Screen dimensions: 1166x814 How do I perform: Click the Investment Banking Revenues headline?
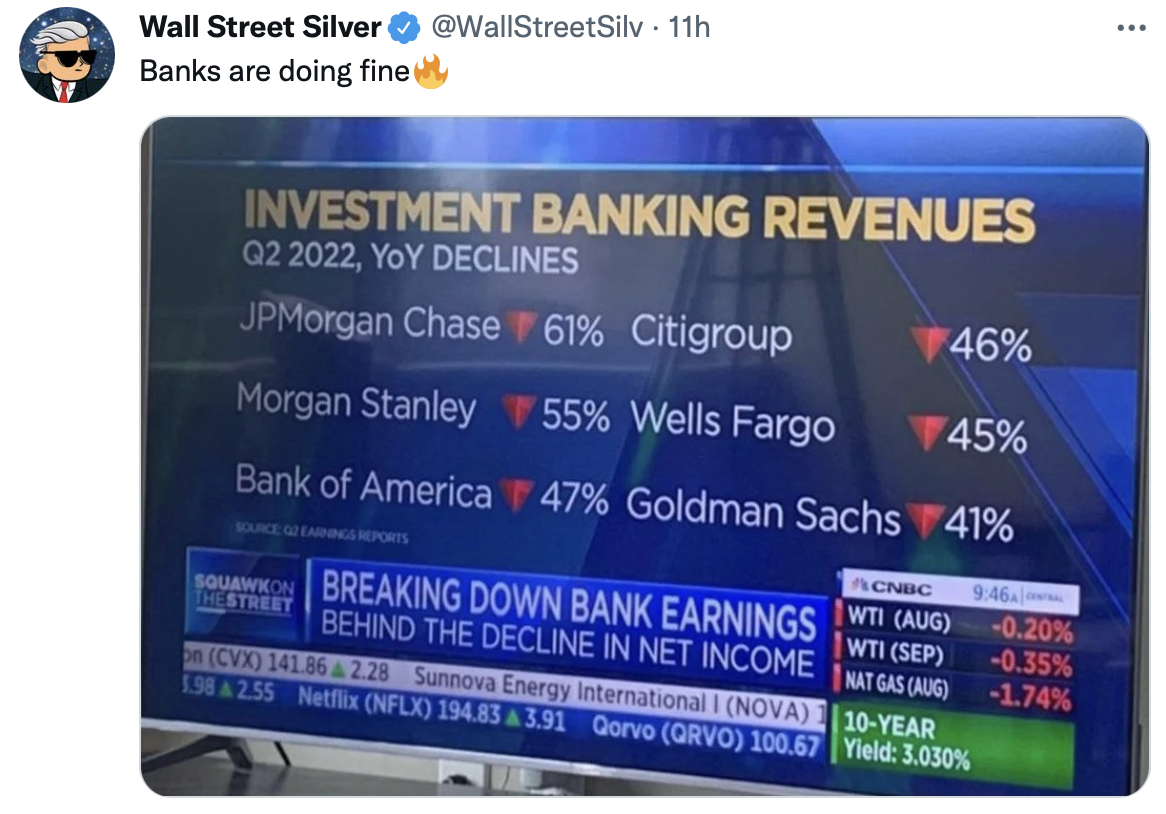638,216
